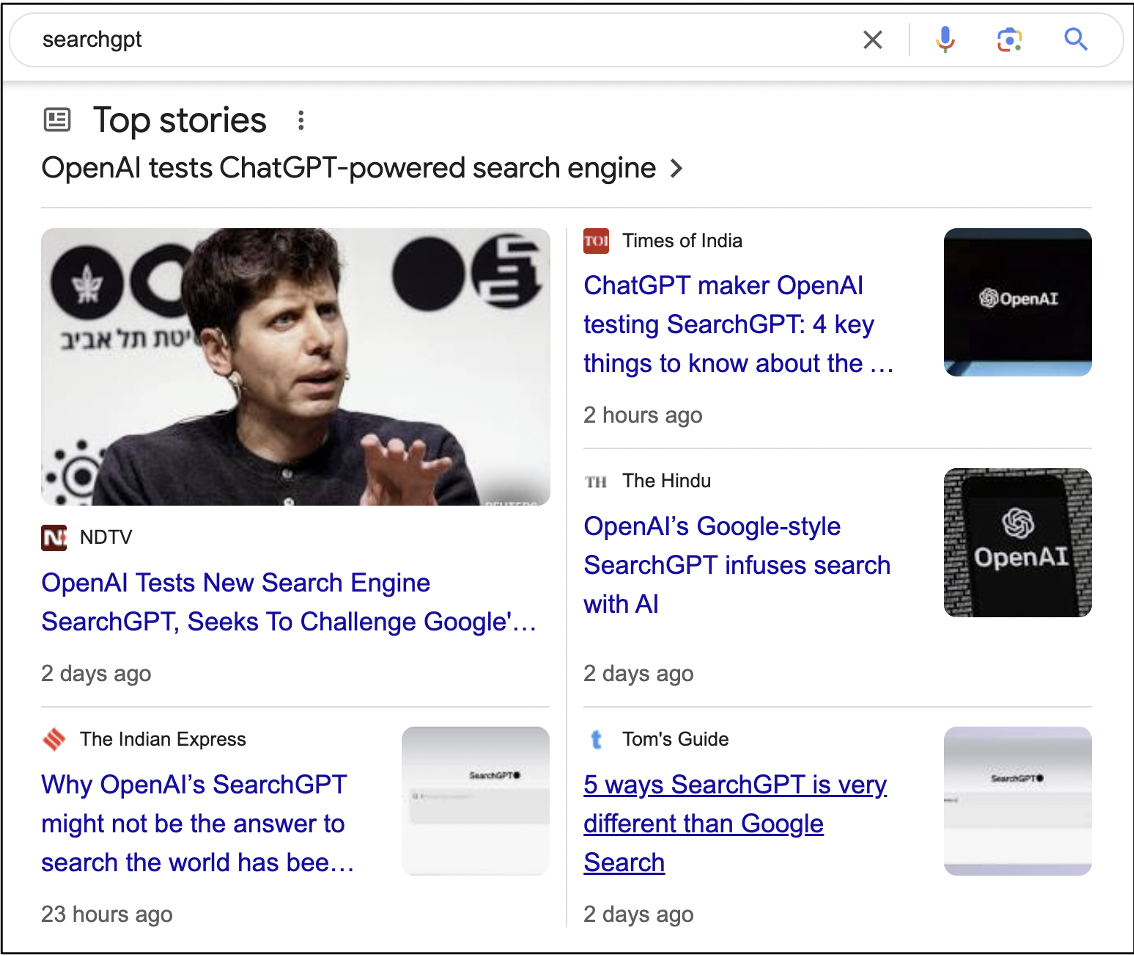
Task: Click the 'Tom's Guide' source name
Action: coord(675,739)
